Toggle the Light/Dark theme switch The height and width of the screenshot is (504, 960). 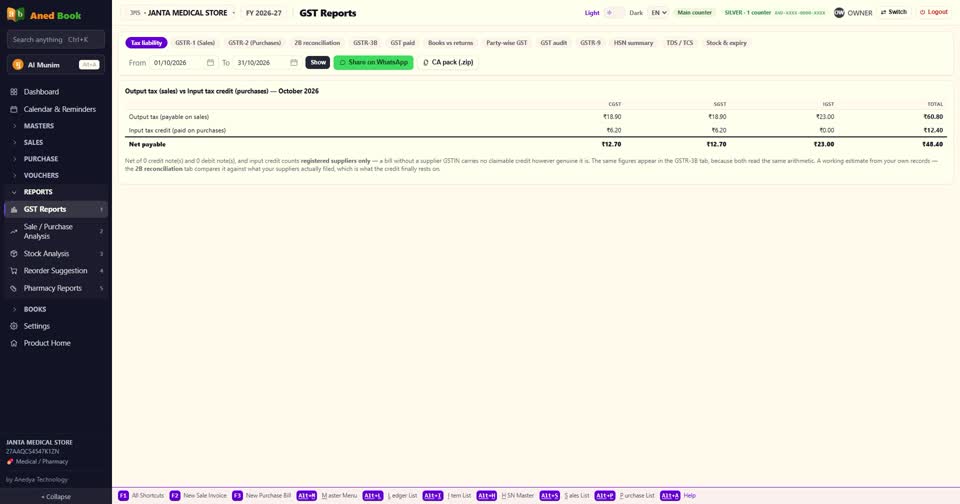(614, 12)
